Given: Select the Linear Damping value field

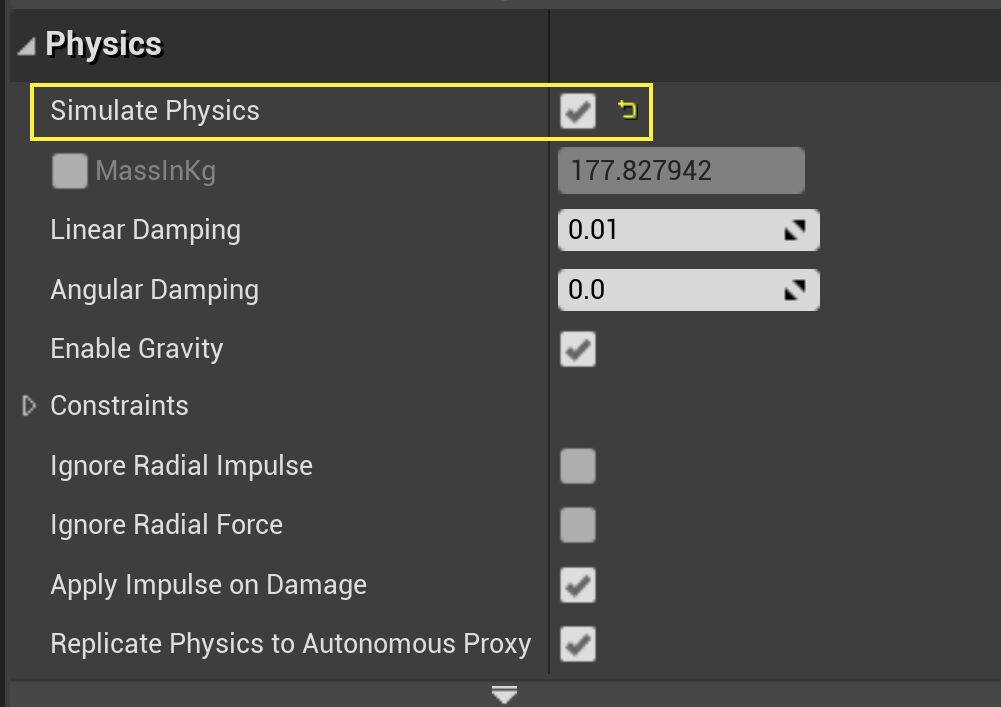Looking at the screenshot, I should click(x=670, y=229).
